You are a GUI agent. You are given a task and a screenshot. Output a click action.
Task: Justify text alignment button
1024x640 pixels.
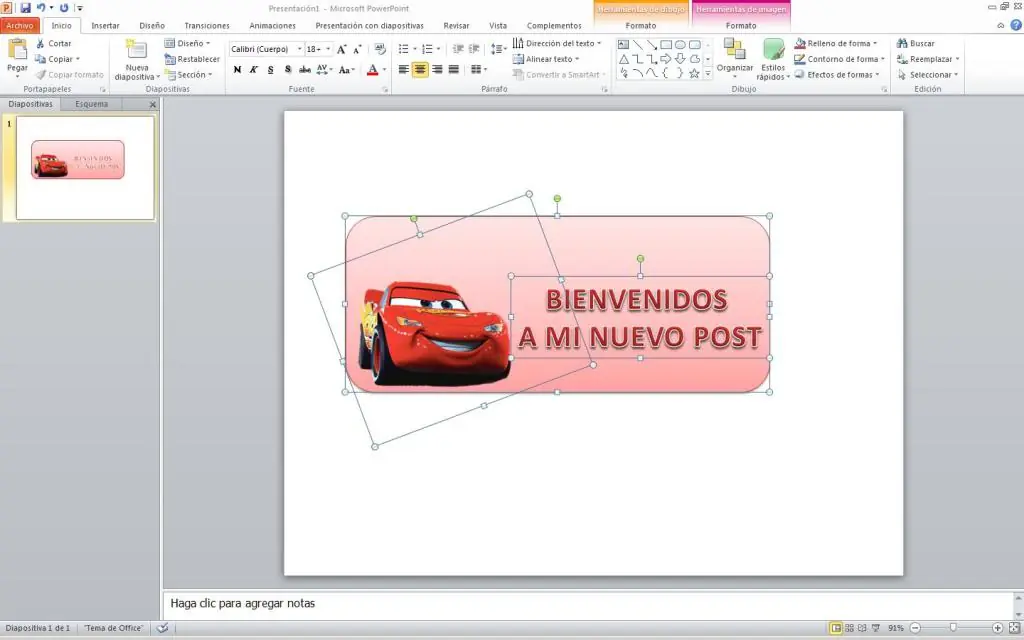[x=453, y=69]
